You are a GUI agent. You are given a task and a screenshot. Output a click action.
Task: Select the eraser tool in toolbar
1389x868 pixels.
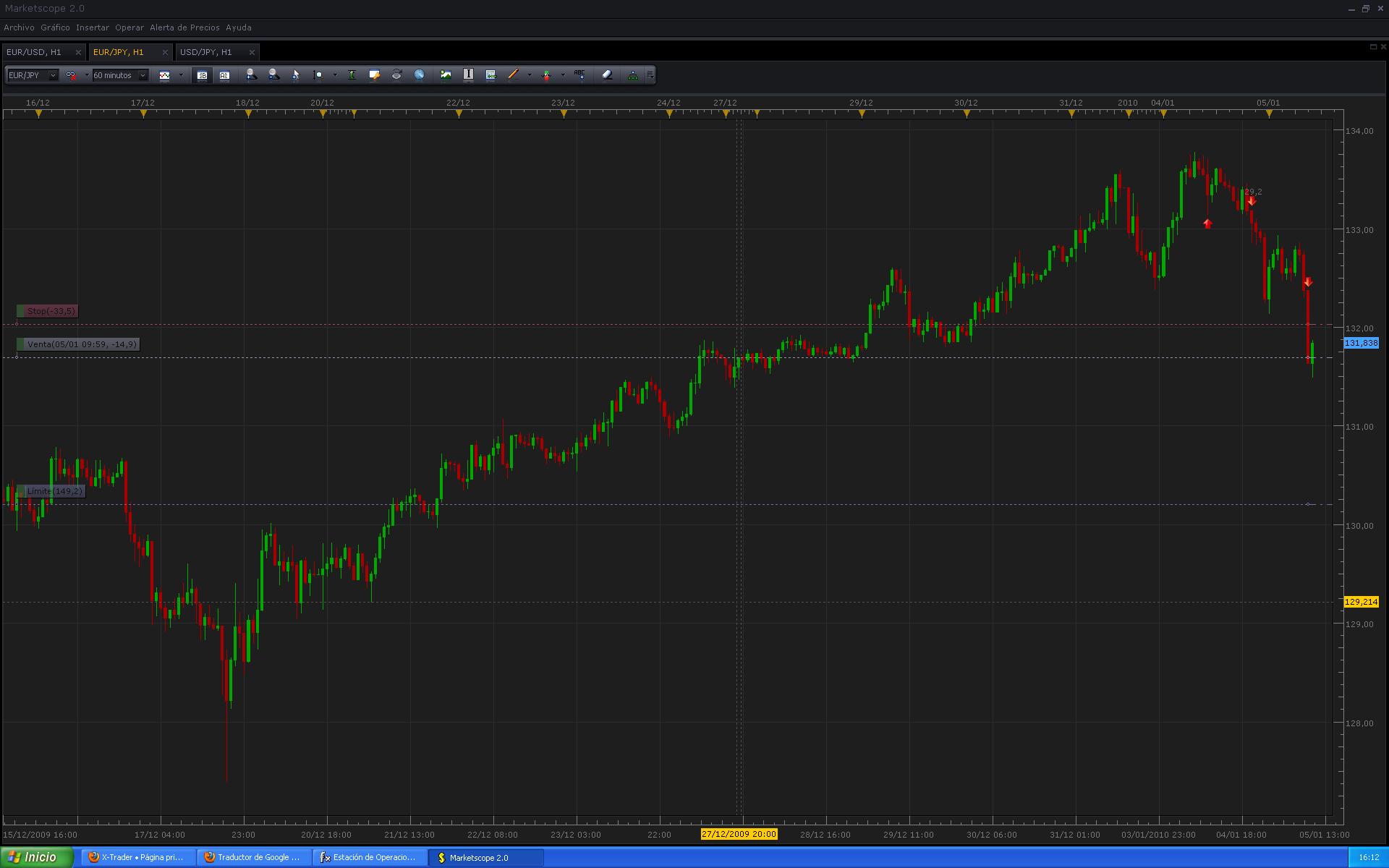[607, 75]
